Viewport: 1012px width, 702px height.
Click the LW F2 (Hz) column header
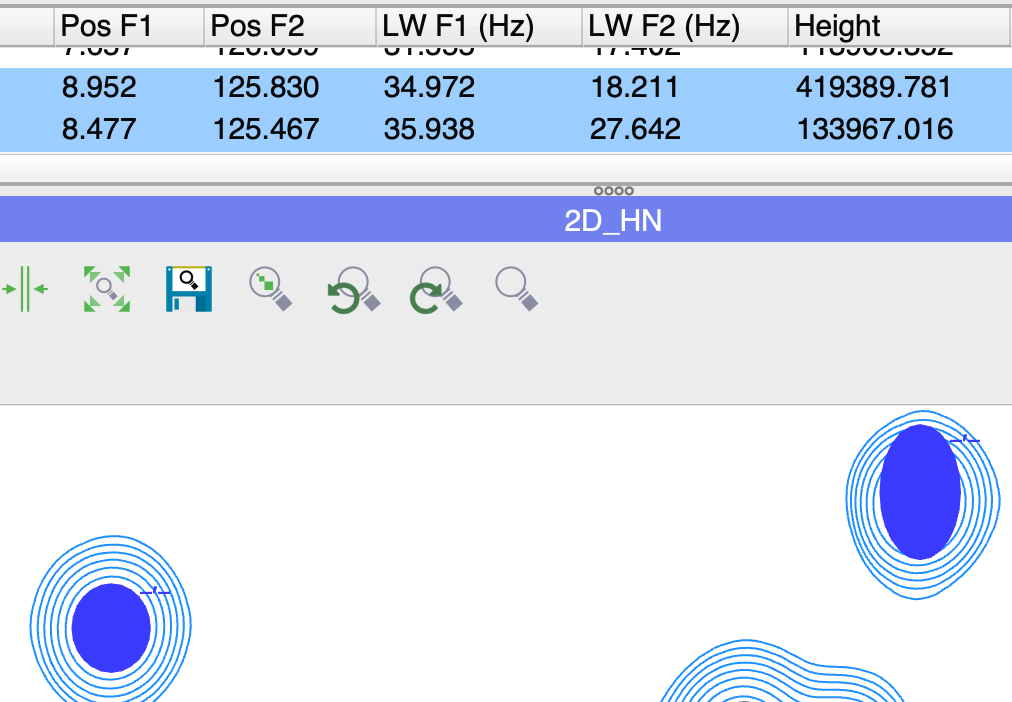coord(685,26)
